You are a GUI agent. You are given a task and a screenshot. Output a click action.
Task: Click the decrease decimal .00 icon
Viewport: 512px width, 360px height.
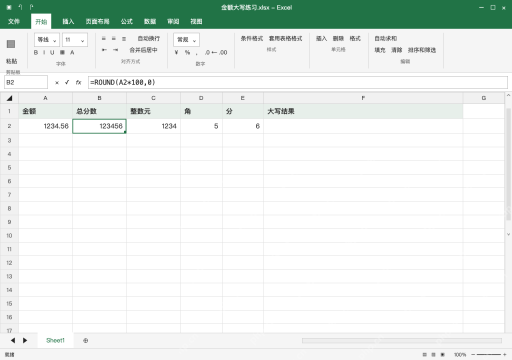coord(223,52)
